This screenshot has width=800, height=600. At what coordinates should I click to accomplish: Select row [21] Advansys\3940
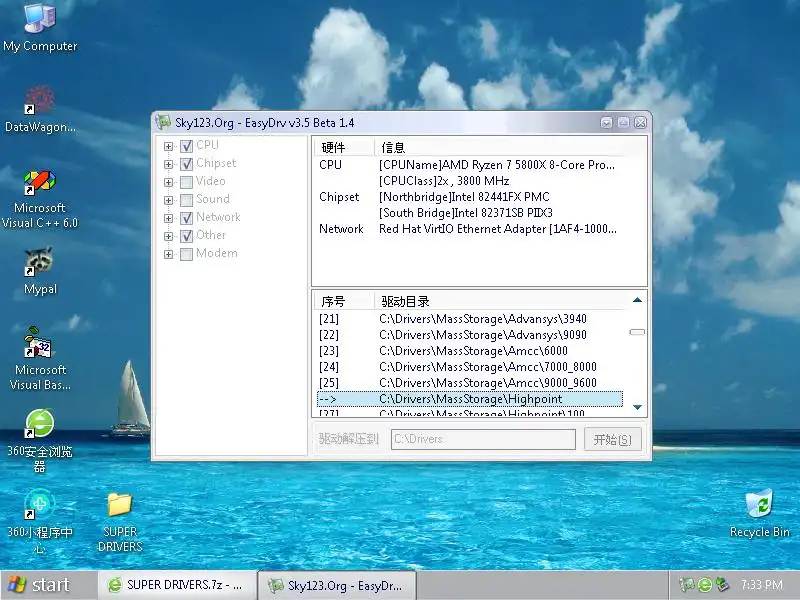pyautogui.click(x=469, y=319)
